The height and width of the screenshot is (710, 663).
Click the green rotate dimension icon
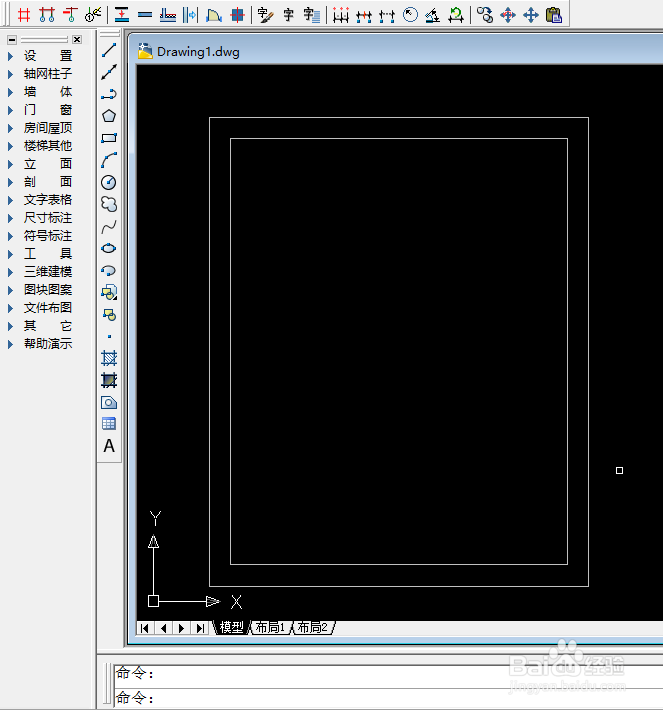456,15
